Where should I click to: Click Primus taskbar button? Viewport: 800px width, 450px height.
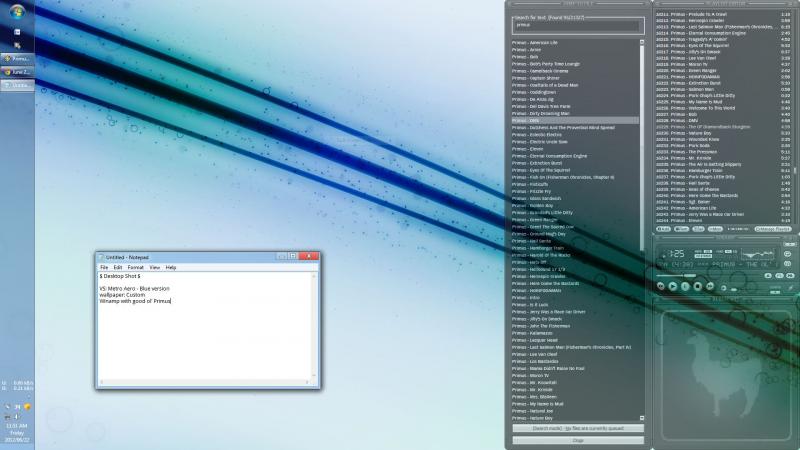pyautogui.click(x=17, y=59)
